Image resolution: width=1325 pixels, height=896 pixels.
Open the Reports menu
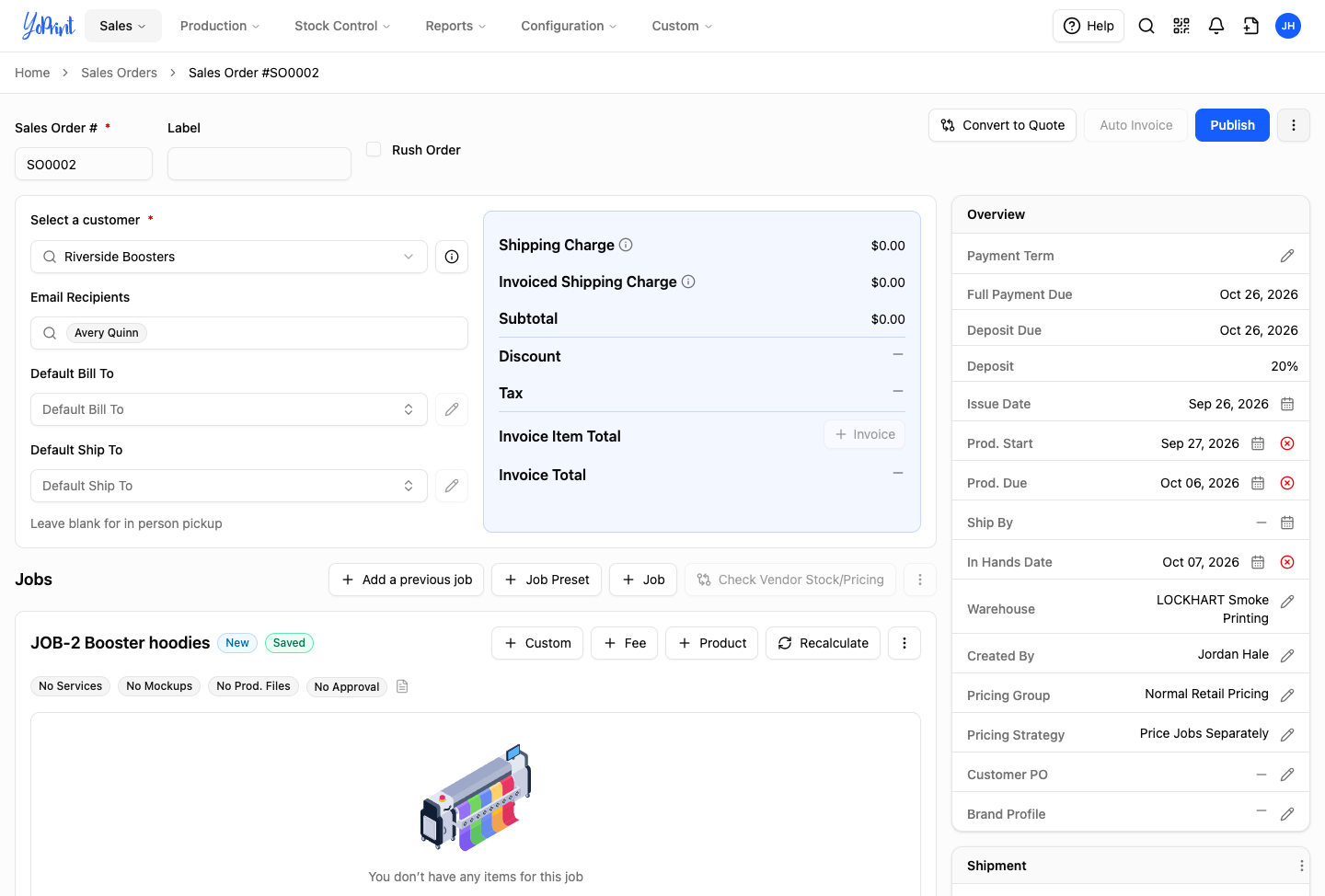(x=455, y=26)
